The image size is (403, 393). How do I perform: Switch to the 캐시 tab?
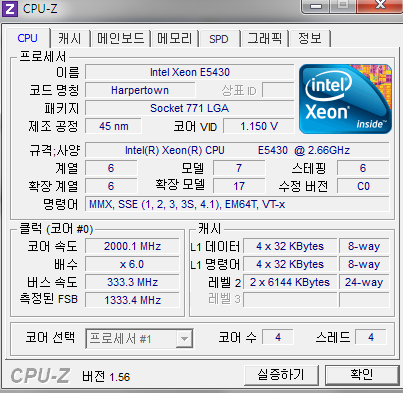(x=69, y=39)
